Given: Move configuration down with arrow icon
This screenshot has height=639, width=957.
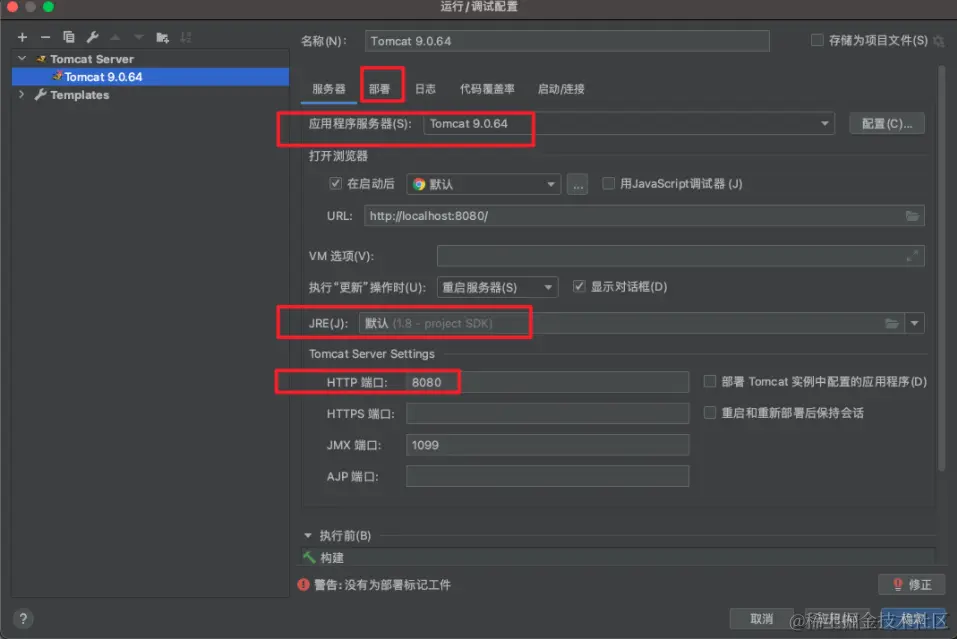Looking at the screenshot, I should pyautogui.click(x=139, y=37).
